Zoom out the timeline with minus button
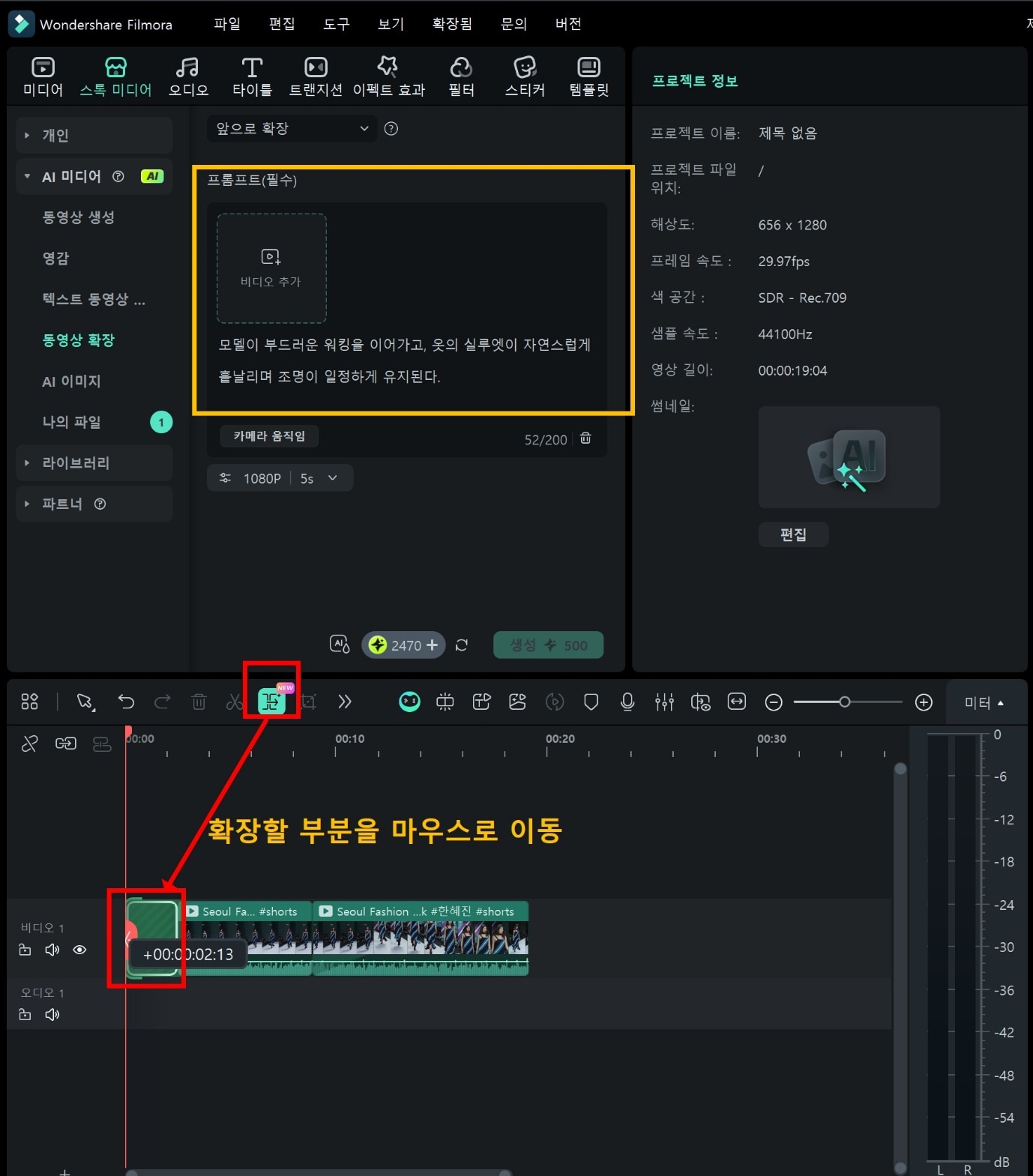 774,702
